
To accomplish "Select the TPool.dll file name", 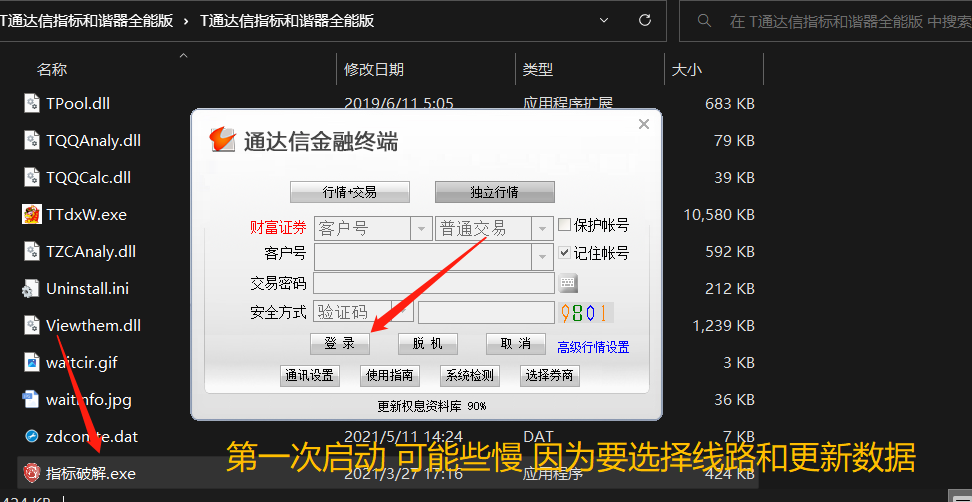I will coord(78,103).
